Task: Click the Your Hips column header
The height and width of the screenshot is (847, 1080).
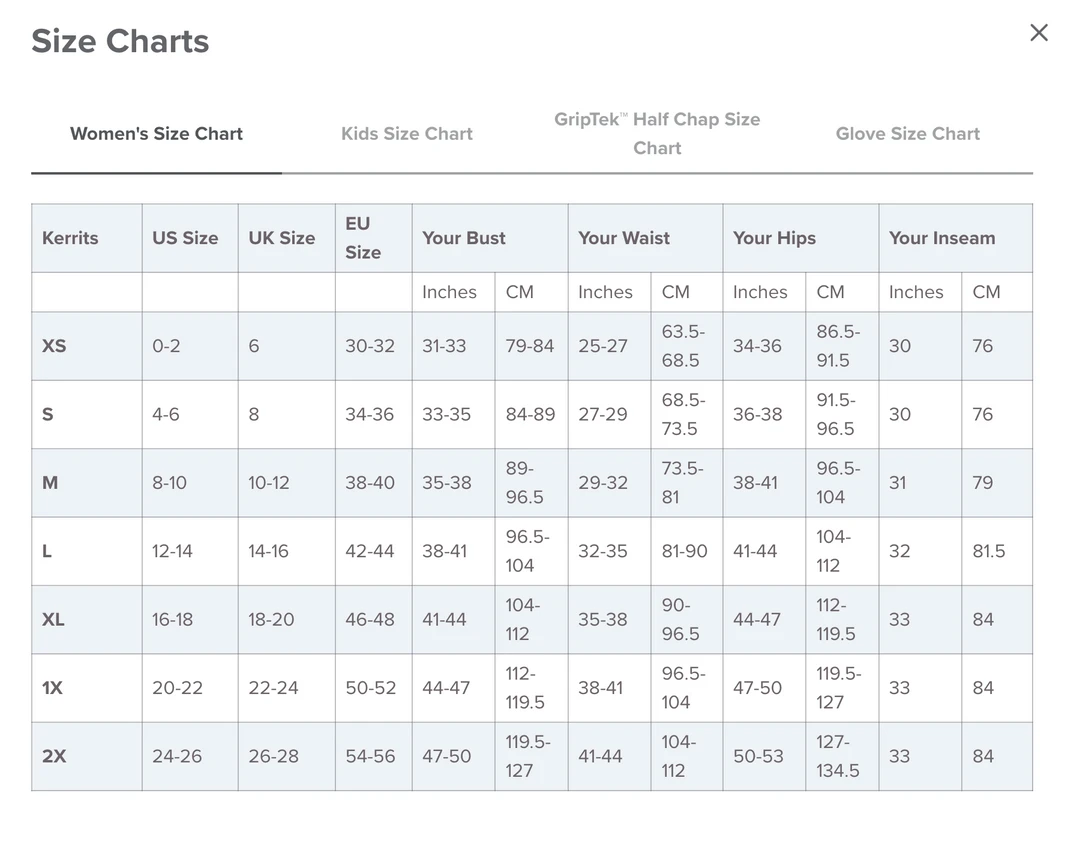Action: click(774, 238)
